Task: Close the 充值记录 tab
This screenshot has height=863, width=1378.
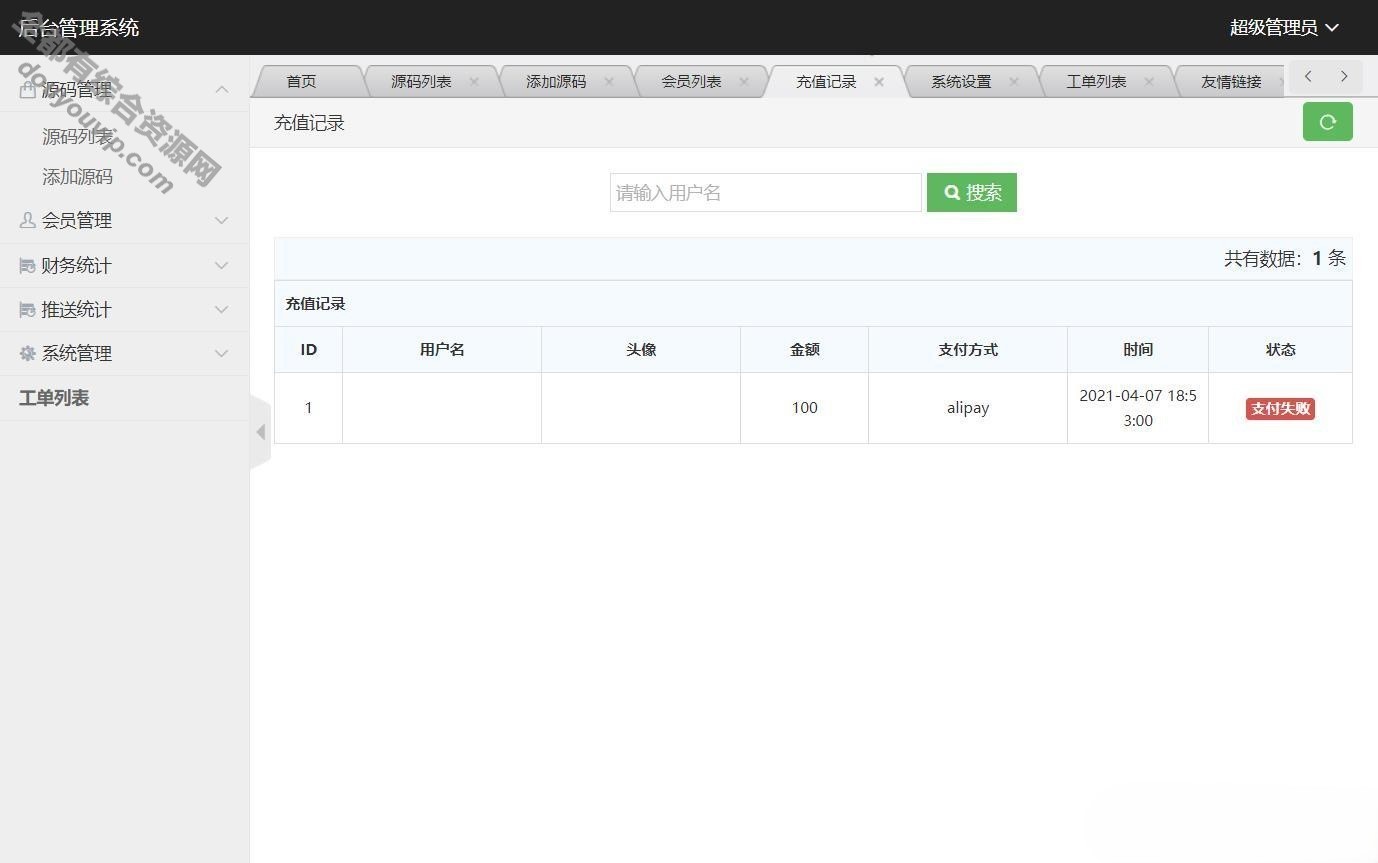Action: [879, 82]
